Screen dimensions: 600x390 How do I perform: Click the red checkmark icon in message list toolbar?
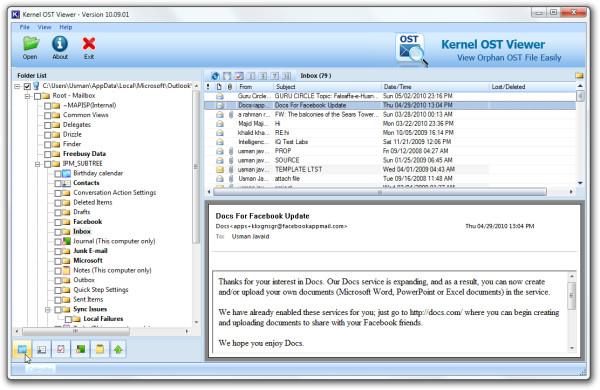[239, 76]
